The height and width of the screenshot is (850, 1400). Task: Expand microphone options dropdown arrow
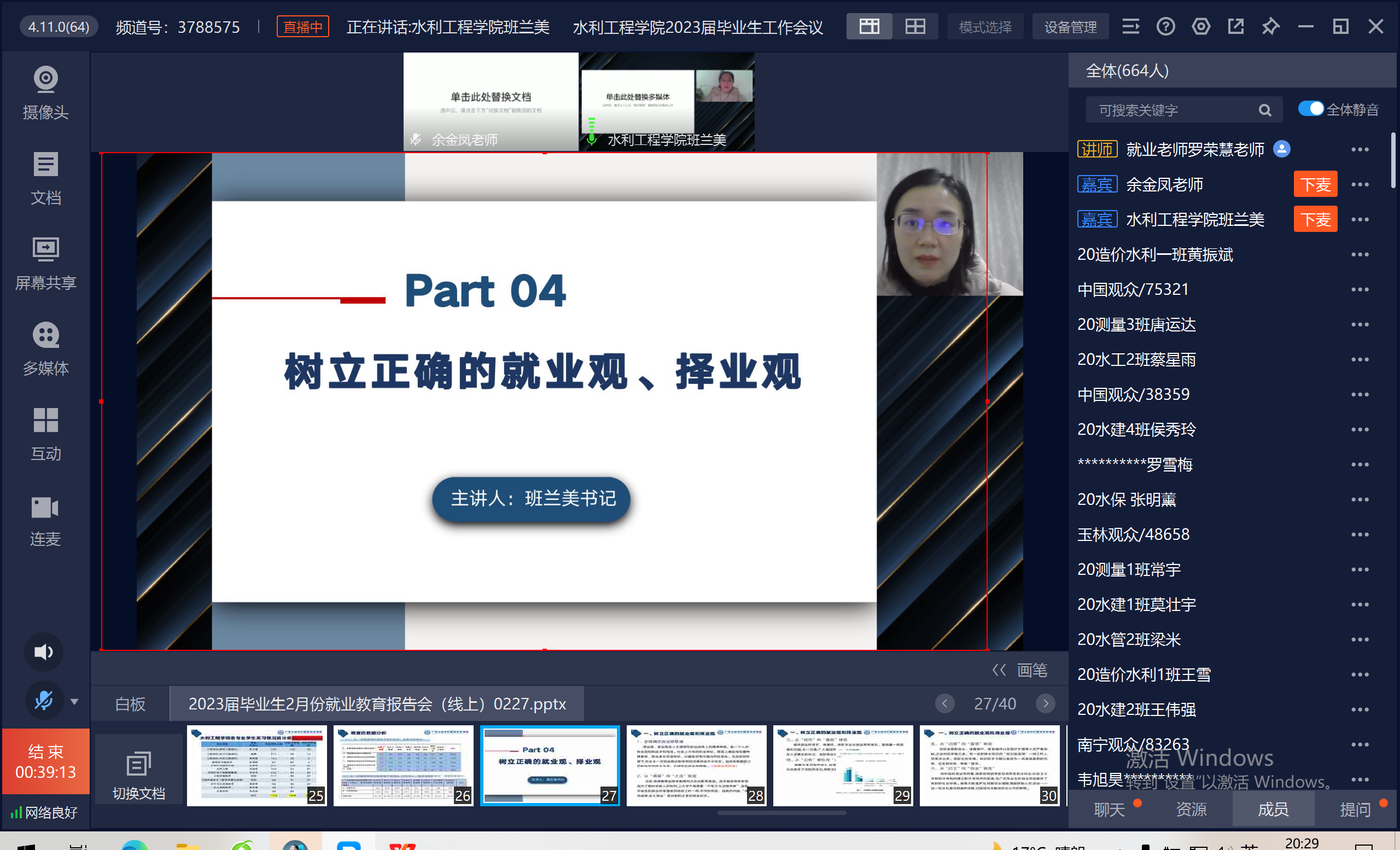tap(74, 702)
